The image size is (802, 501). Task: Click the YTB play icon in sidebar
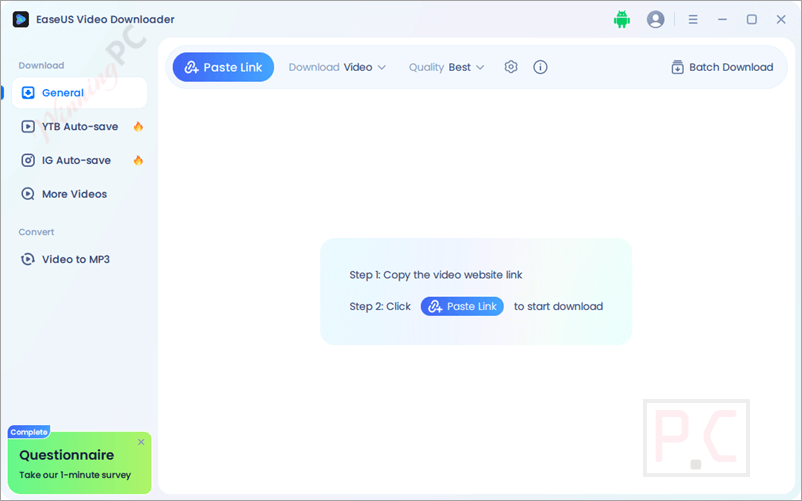(28, 126)
